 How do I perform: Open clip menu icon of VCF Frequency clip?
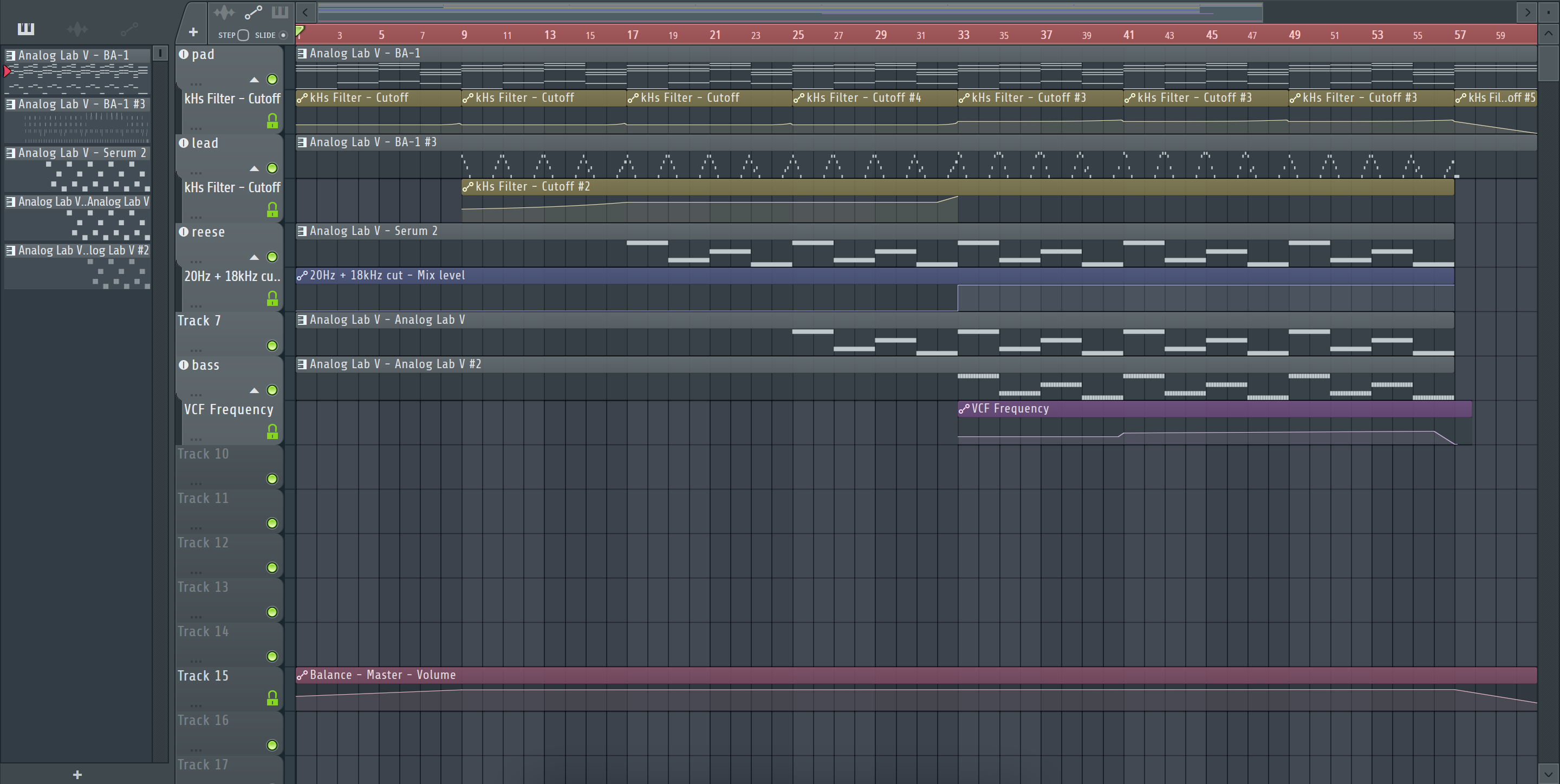point(964,409)
